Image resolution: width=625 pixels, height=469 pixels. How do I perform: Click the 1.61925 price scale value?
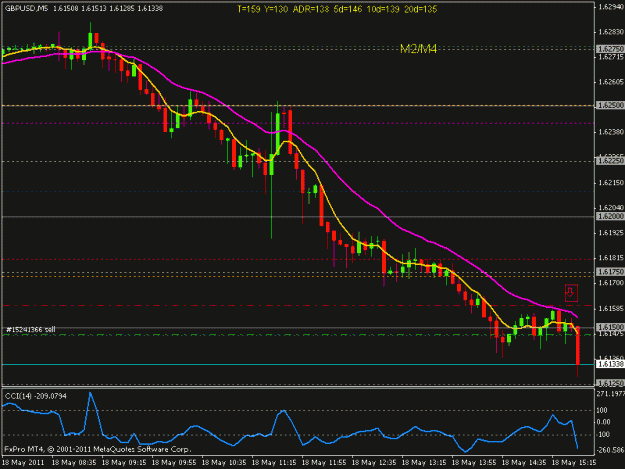[611, 232]
